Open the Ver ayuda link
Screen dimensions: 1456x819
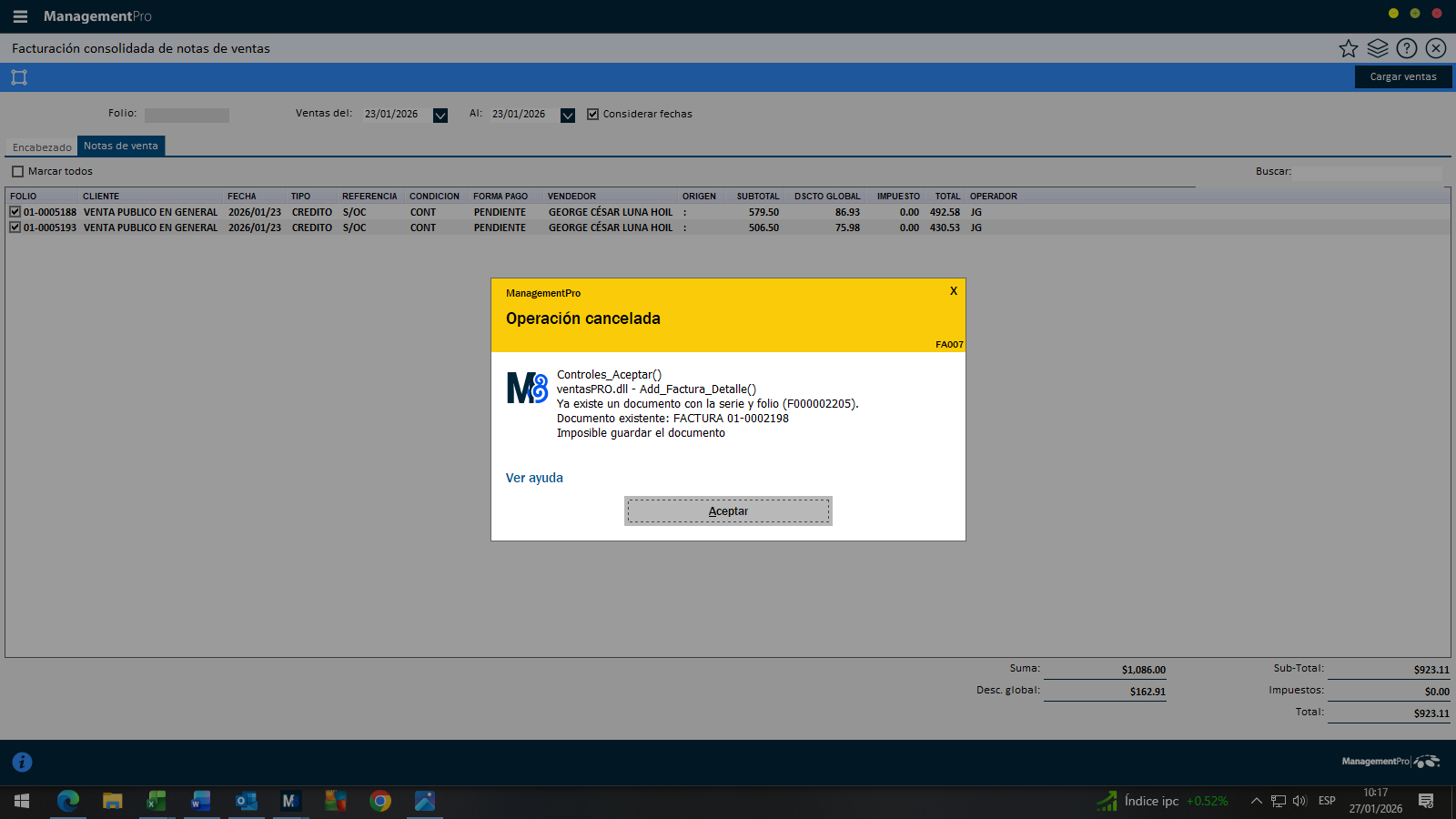(534, 478)
